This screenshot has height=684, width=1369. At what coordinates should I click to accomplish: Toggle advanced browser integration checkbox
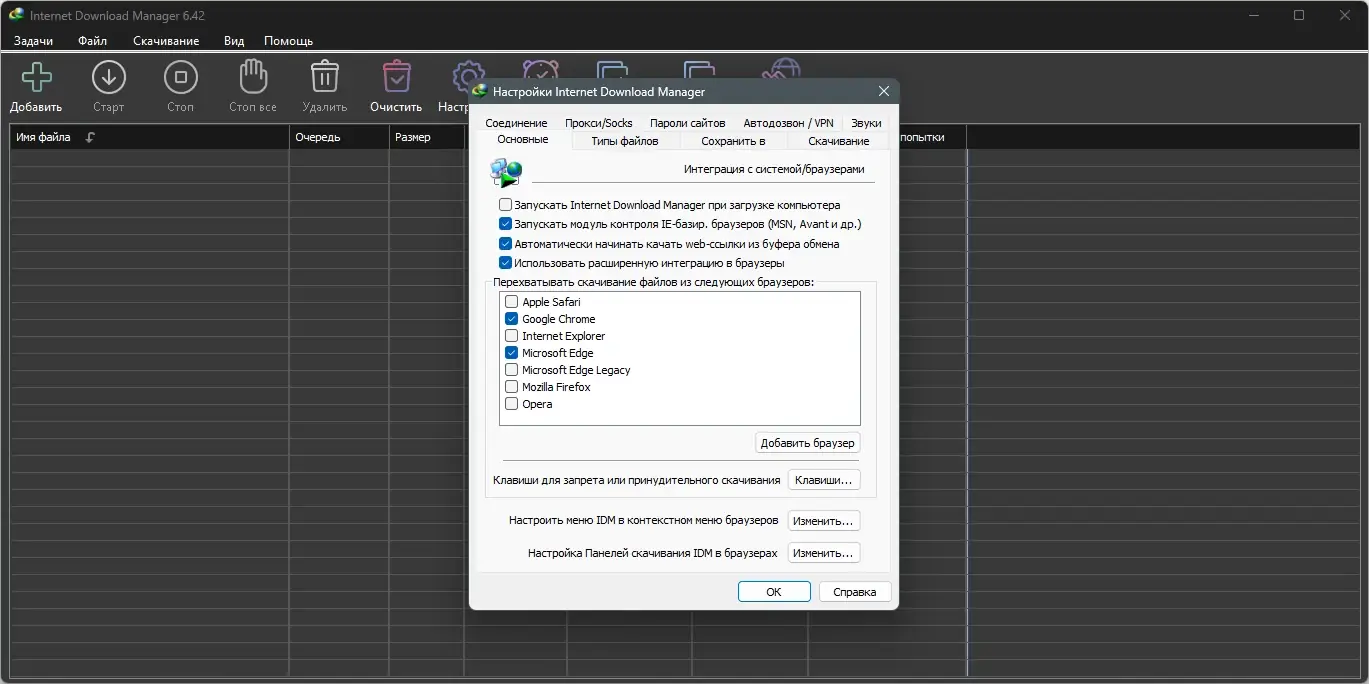505,263
